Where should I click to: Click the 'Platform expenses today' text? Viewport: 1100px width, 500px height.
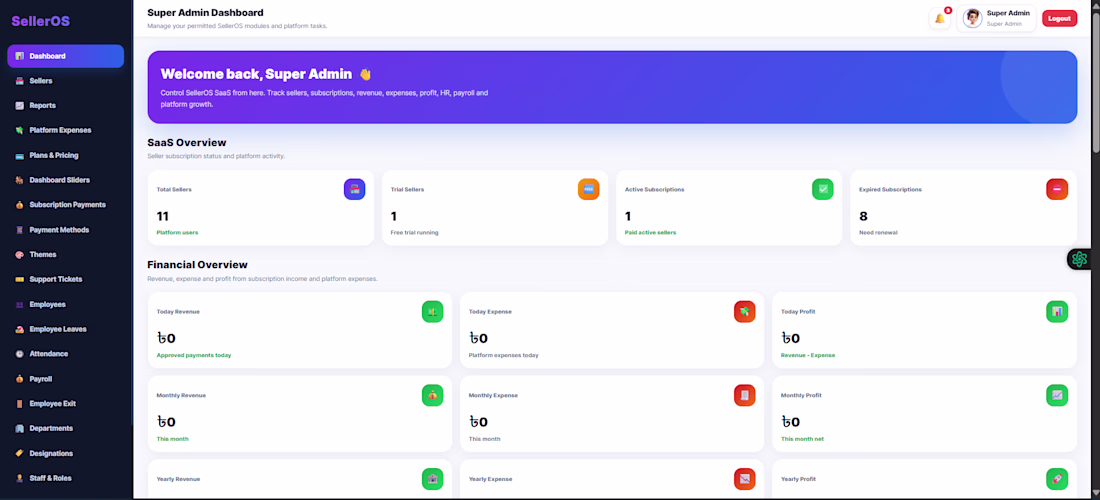[x=504, y=356]
